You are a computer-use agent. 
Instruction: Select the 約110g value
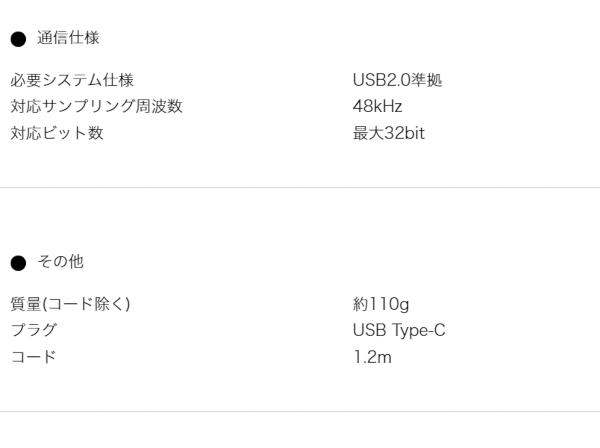381,305
